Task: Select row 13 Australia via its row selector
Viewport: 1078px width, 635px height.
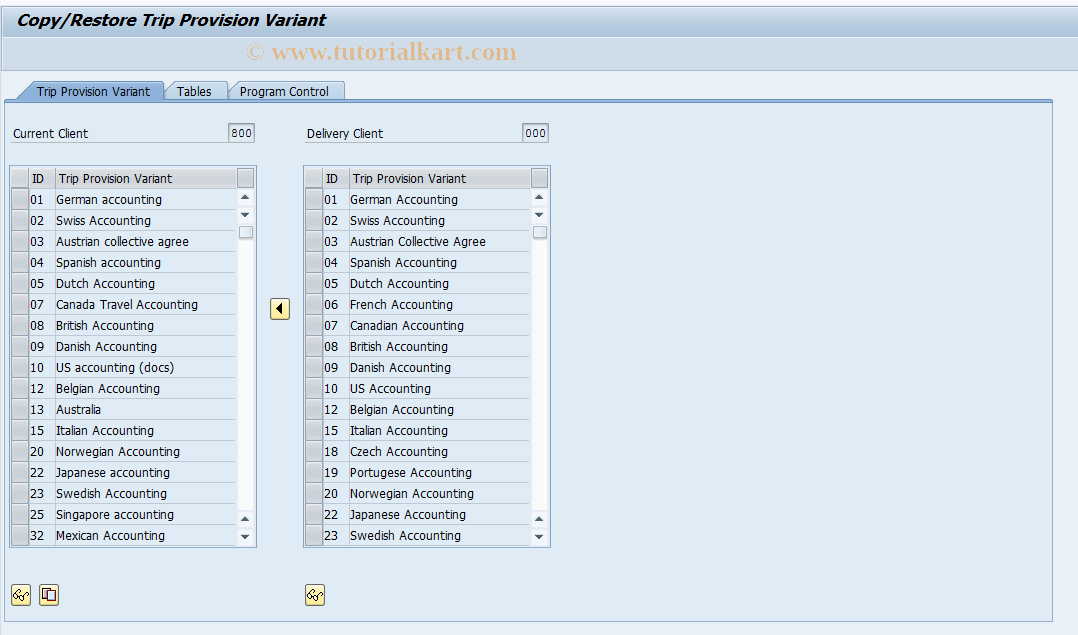Action: point(20,410)
